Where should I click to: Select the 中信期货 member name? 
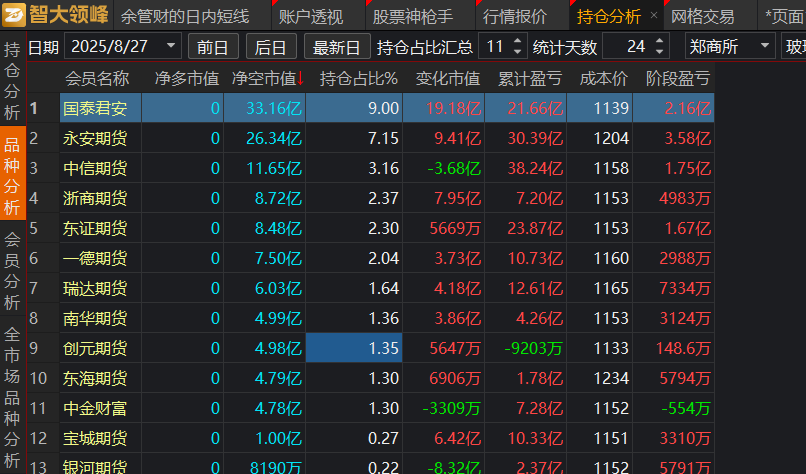click(x=95, y=168)
